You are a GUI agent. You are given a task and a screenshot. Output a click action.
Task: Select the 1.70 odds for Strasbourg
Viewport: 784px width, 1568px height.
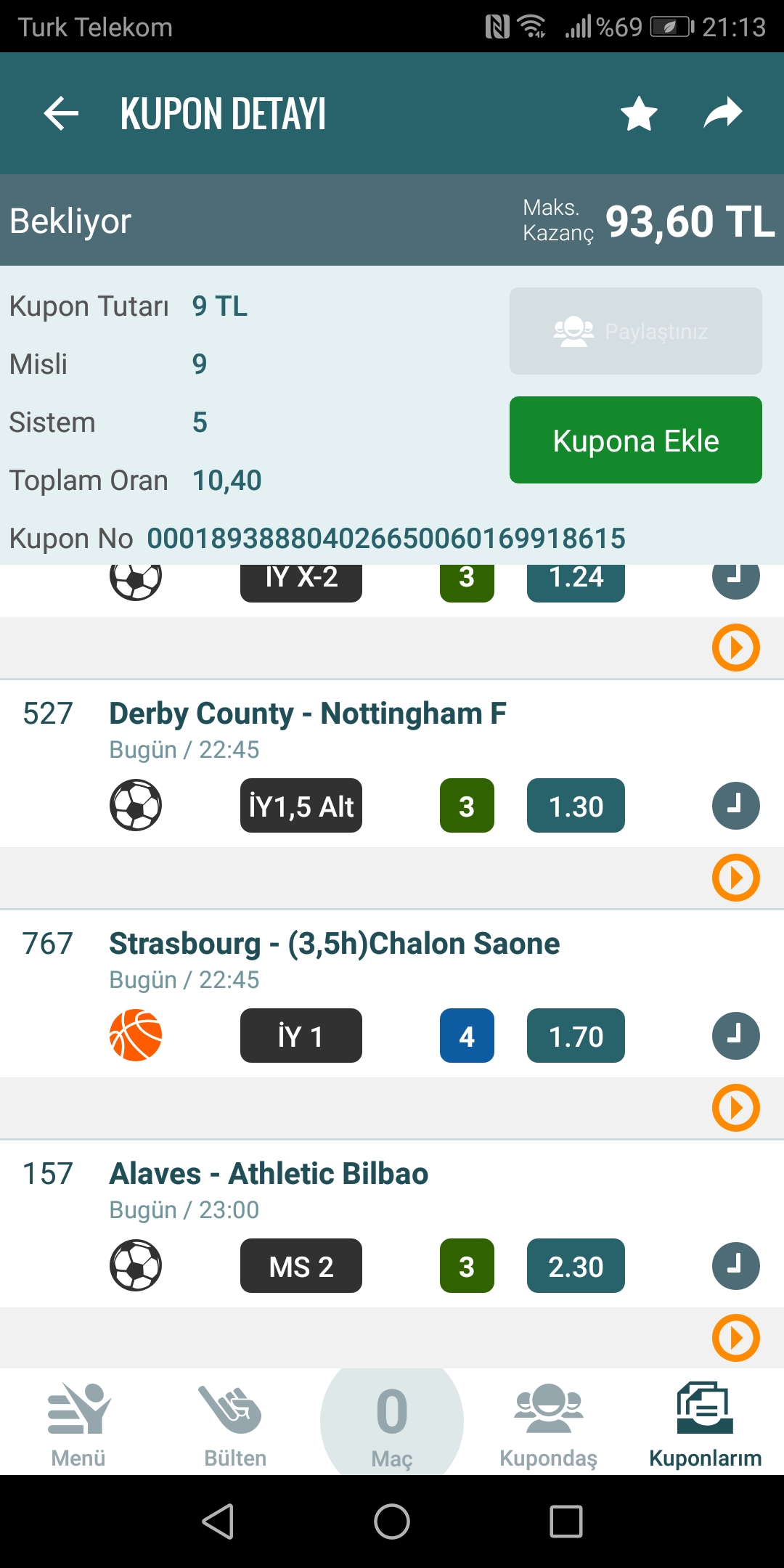point(576,1036)
